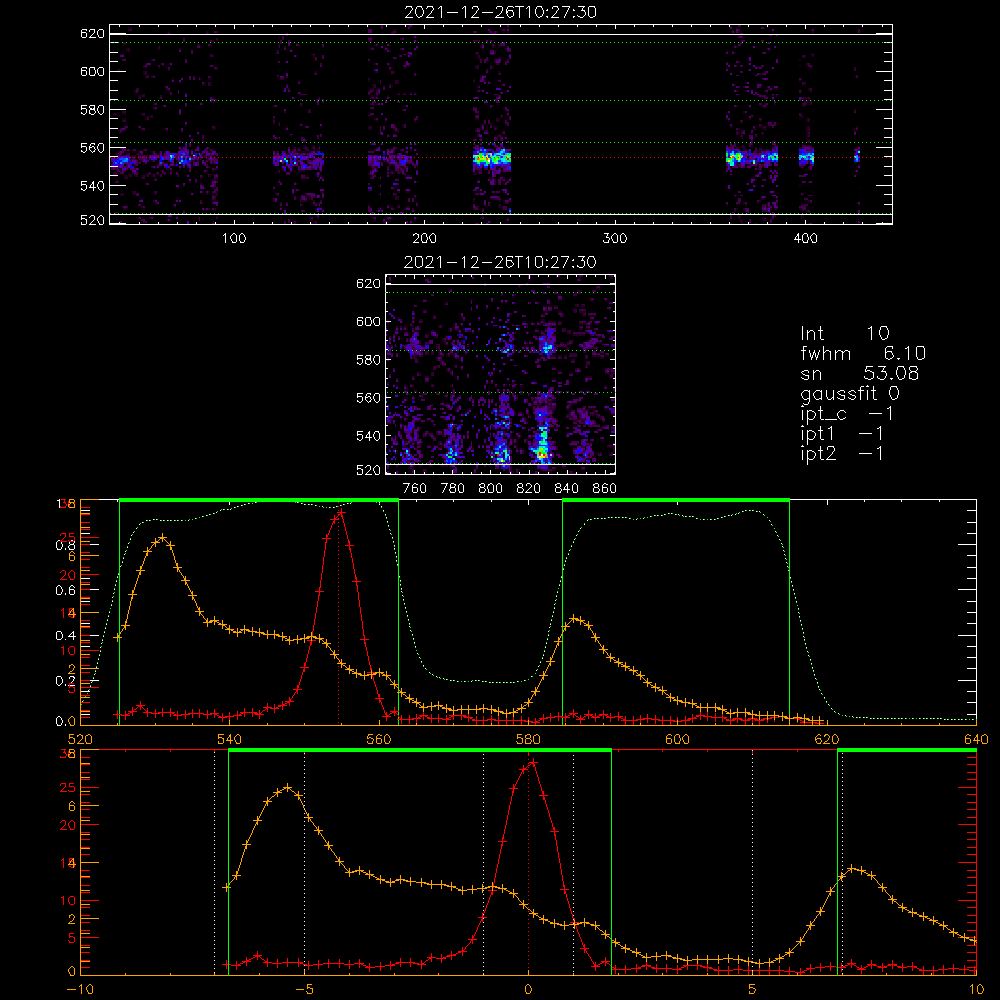Click x-axis label 800 under the middle image
The width and height of the screenshot is (1000, 1000).
click(490, 489)
